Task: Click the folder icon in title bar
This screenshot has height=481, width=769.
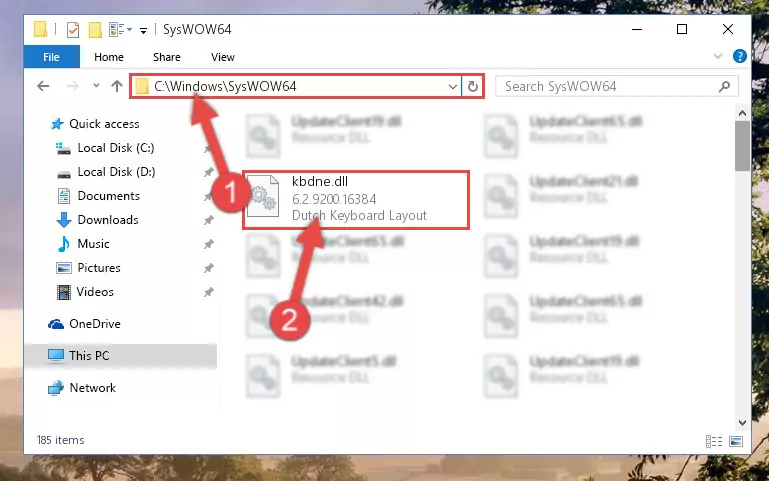Action: [40, 29]
